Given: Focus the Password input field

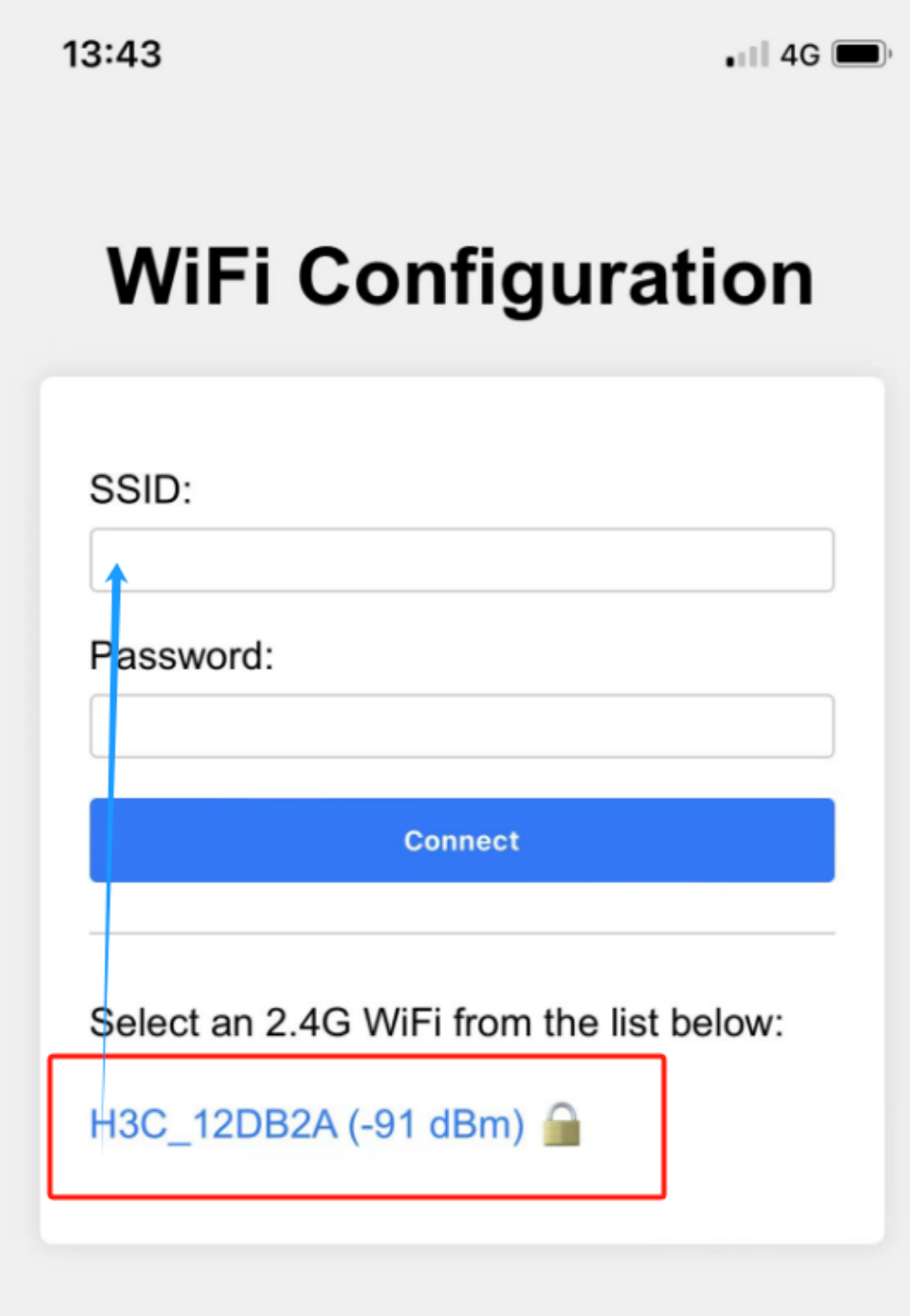Looking at the screenshot, I should (462, 726).
